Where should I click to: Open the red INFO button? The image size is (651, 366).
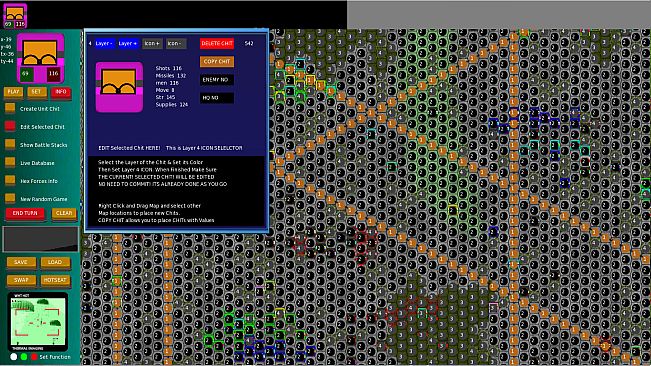[x=61, y=92]
